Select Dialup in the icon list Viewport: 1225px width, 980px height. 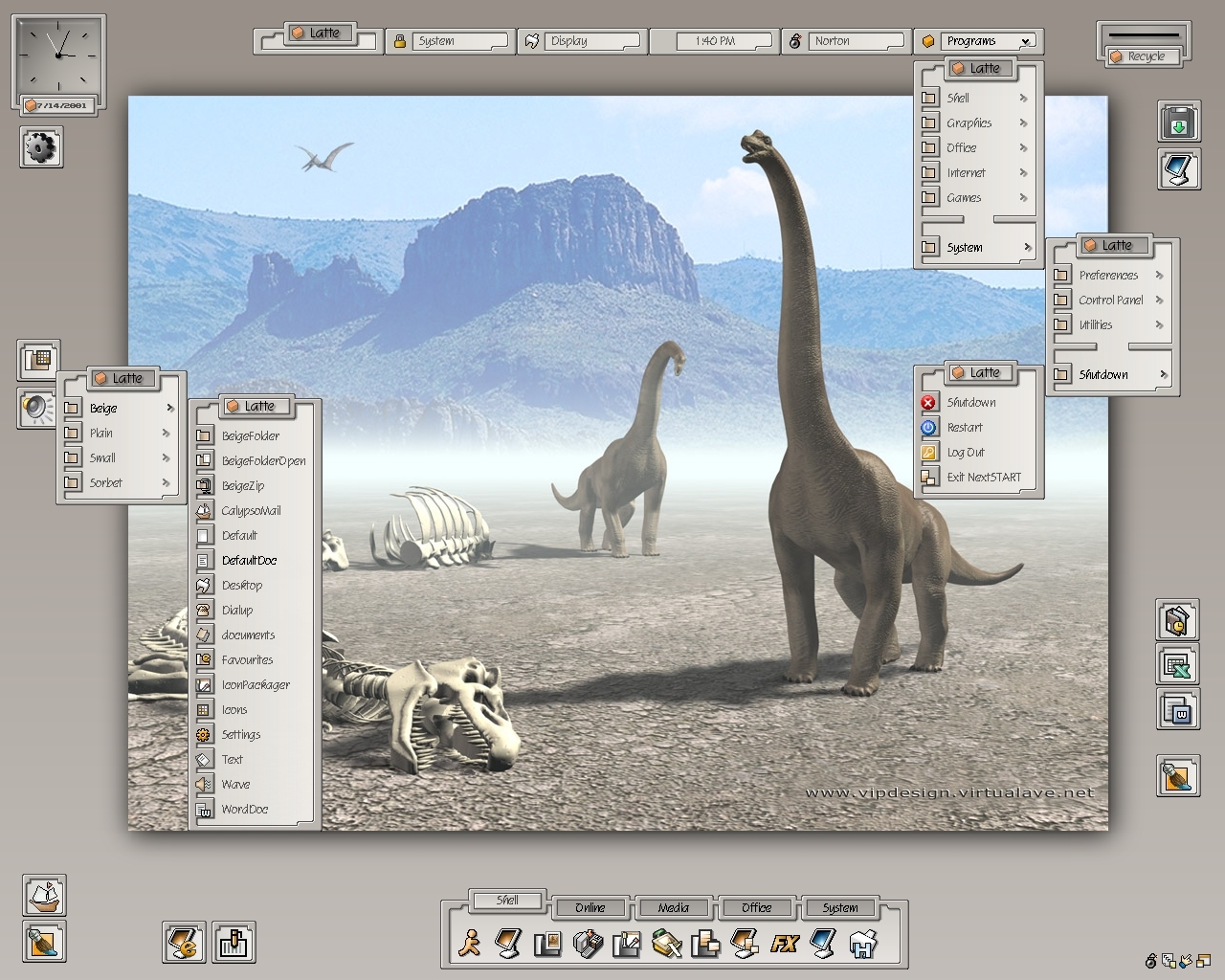(254, 610)
